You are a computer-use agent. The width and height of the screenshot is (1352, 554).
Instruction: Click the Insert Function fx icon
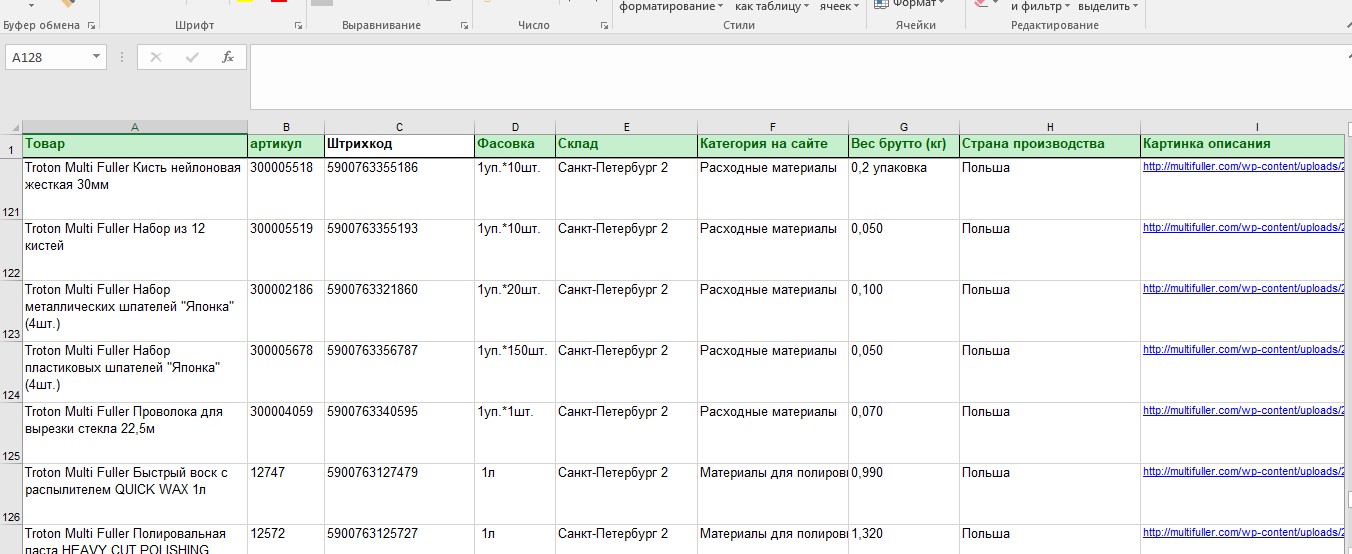coord(228,57)
